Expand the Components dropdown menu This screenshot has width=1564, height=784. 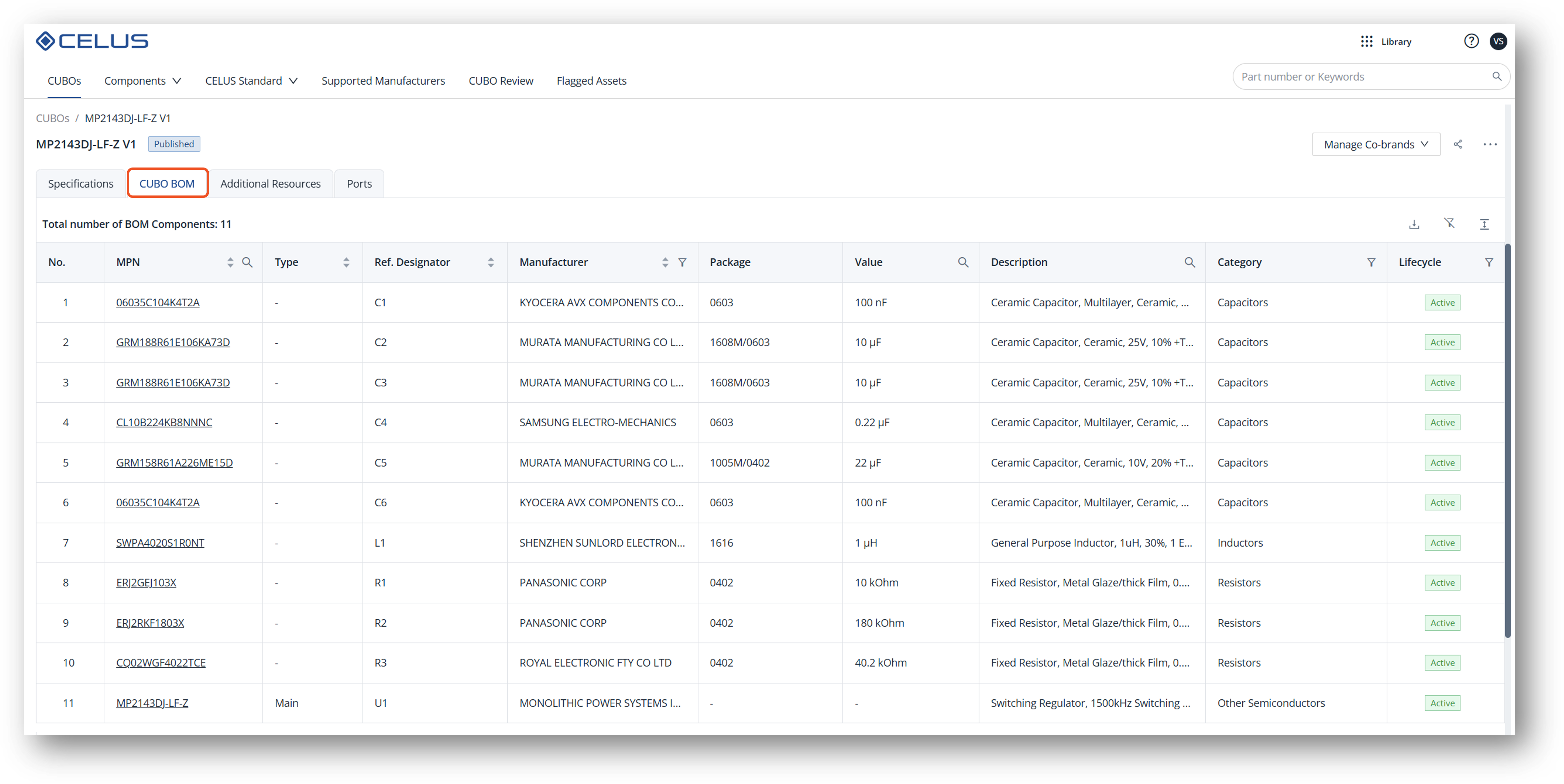(142, 81)
